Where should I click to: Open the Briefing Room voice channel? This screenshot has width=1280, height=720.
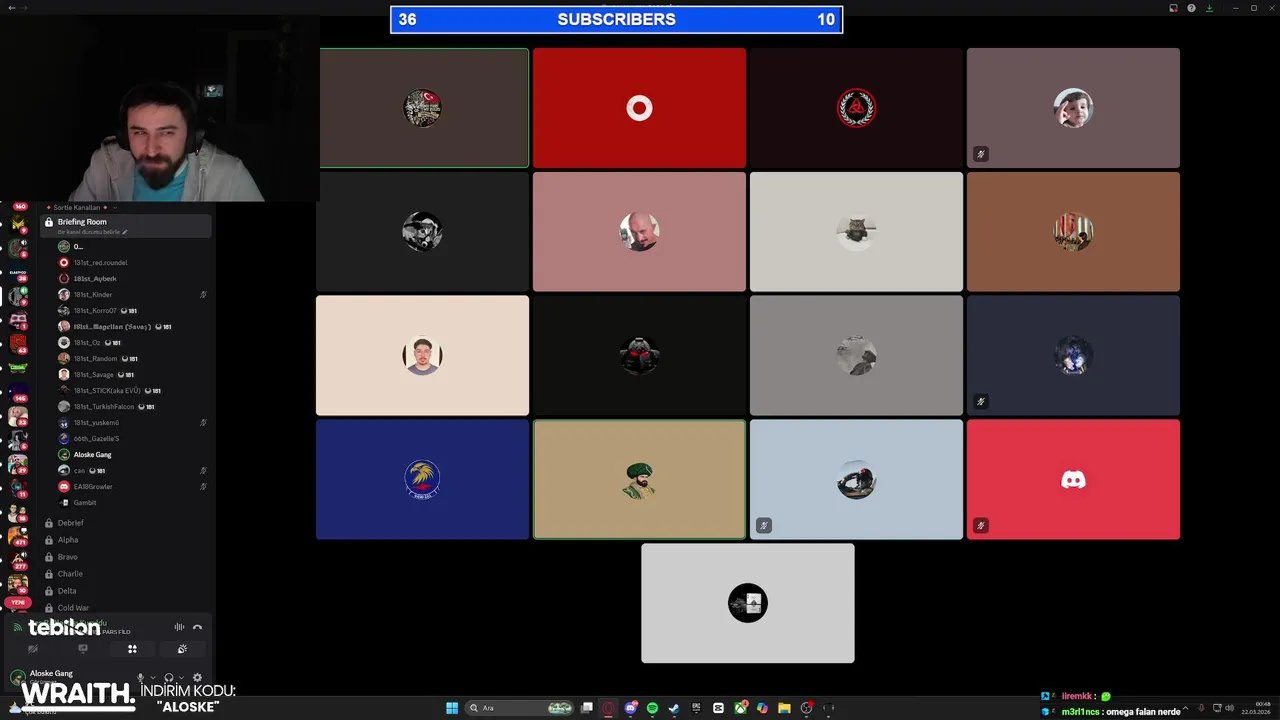pos(126,226)
